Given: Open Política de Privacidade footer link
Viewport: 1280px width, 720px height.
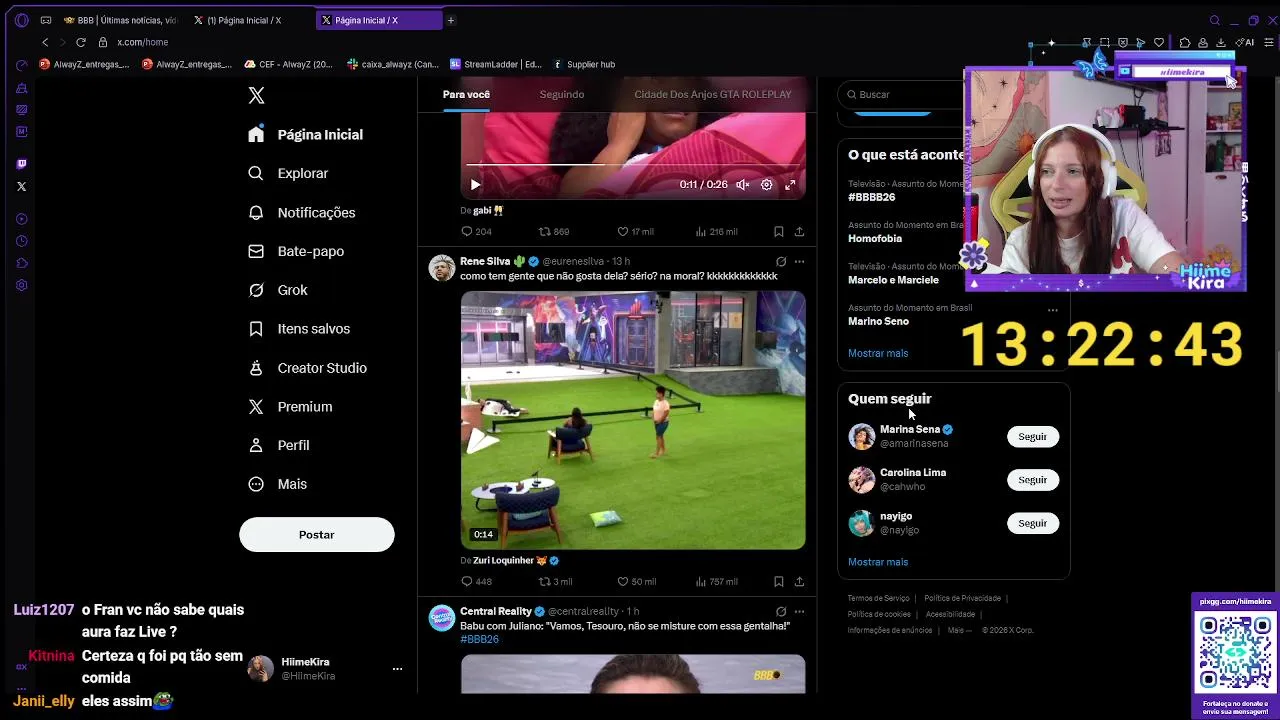Looking at the screenshot, I should (x=962, y=598).
